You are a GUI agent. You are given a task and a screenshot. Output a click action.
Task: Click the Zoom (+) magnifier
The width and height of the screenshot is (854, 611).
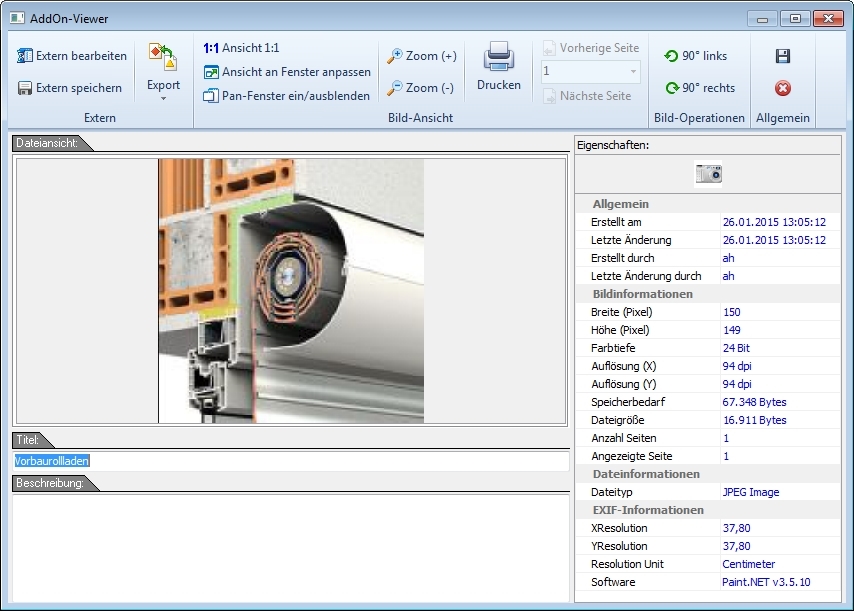394,56
